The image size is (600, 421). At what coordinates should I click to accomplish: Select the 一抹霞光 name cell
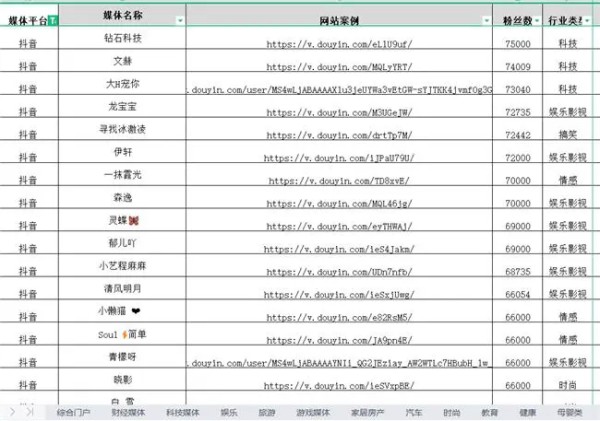click(x=122, y=175)
